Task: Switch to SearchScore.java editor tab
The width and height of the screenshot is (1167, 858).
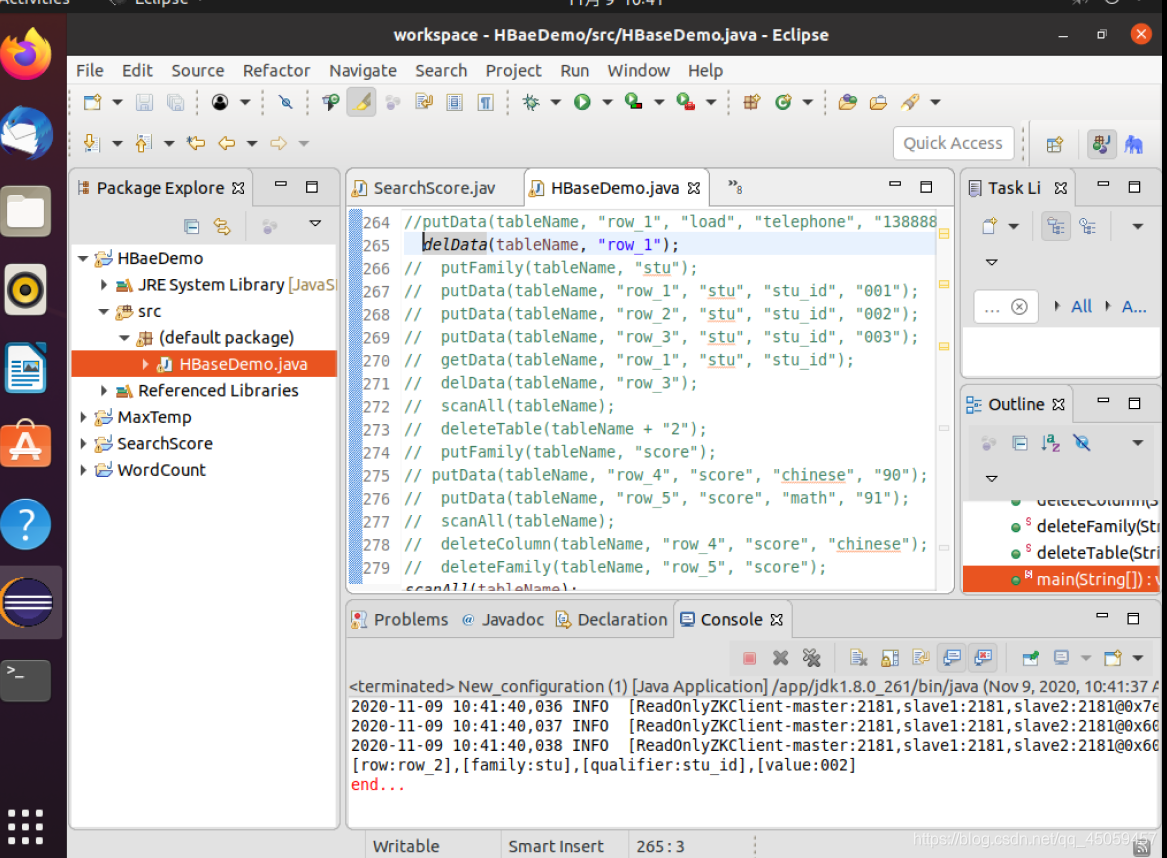Action: [434, 188]
